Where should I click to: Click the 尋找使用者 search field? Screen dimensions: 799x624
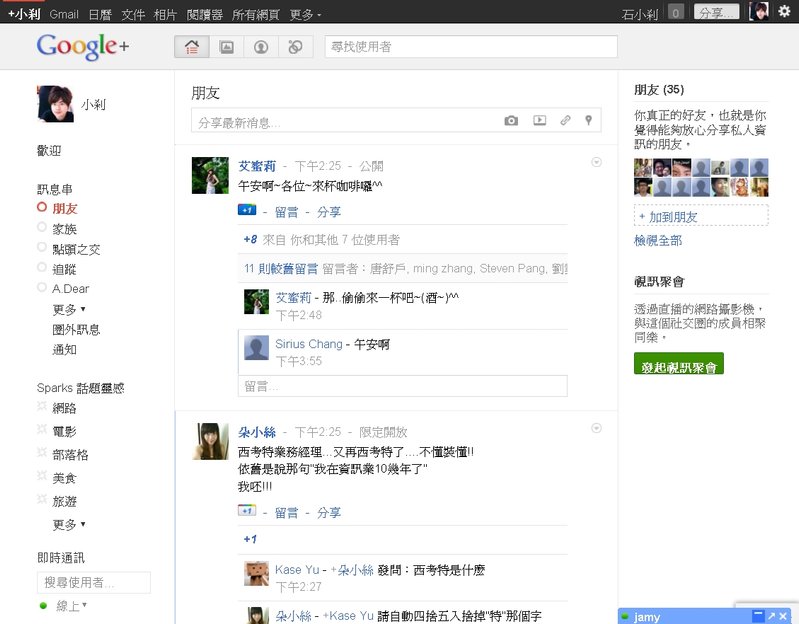(471, 47)
